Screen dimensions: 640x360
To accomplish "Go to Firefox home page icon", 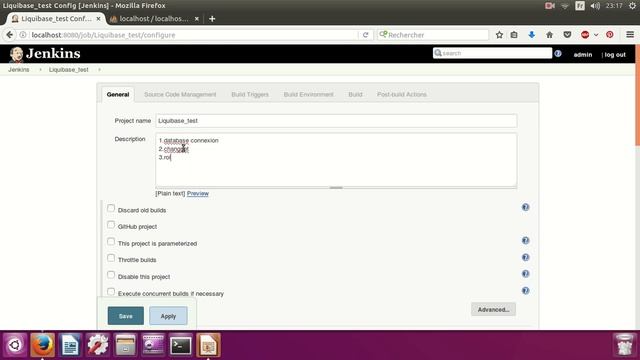I will point(549,35).
